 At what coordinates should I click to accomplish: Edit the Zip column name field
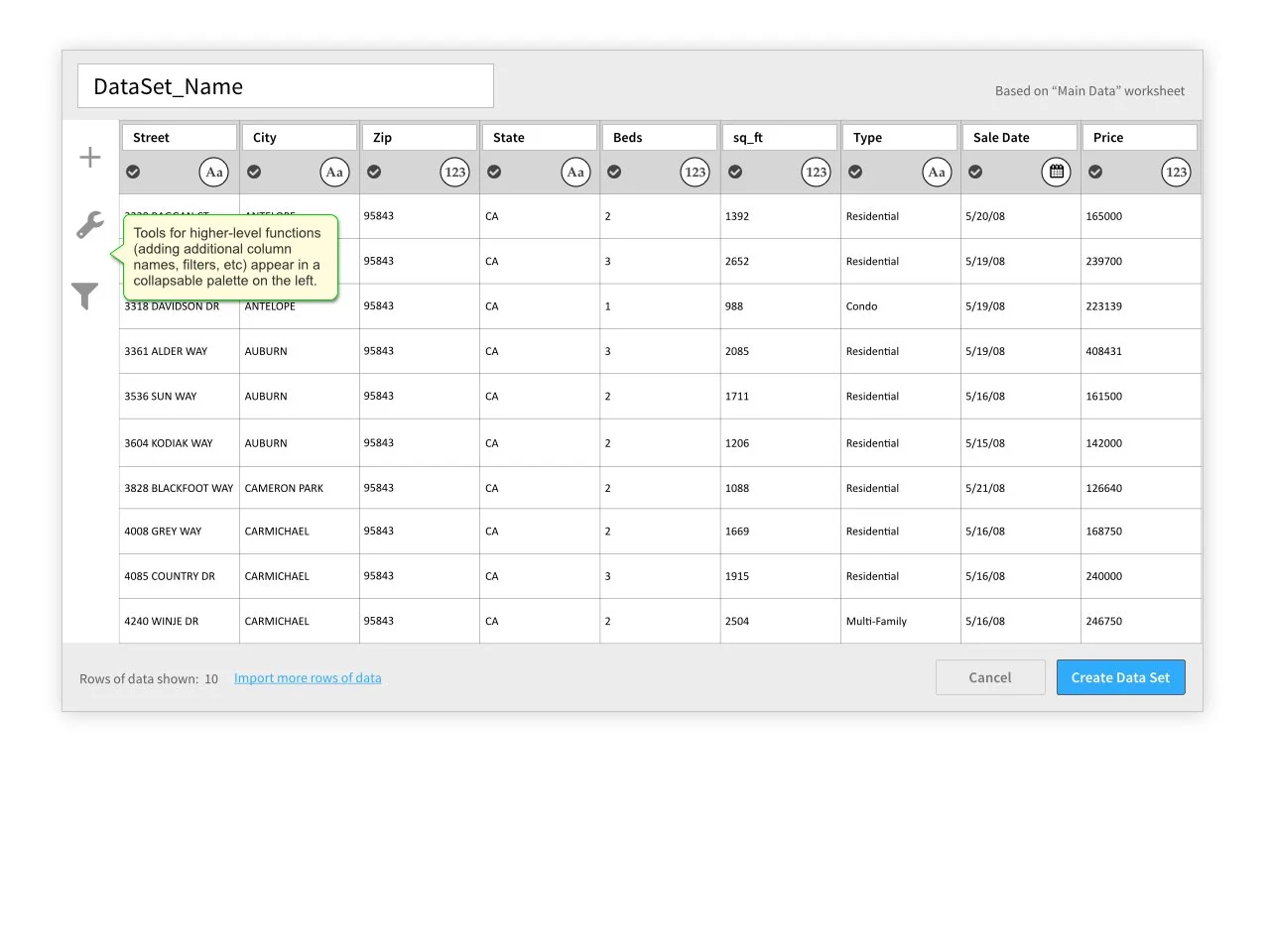click(420, 138)
